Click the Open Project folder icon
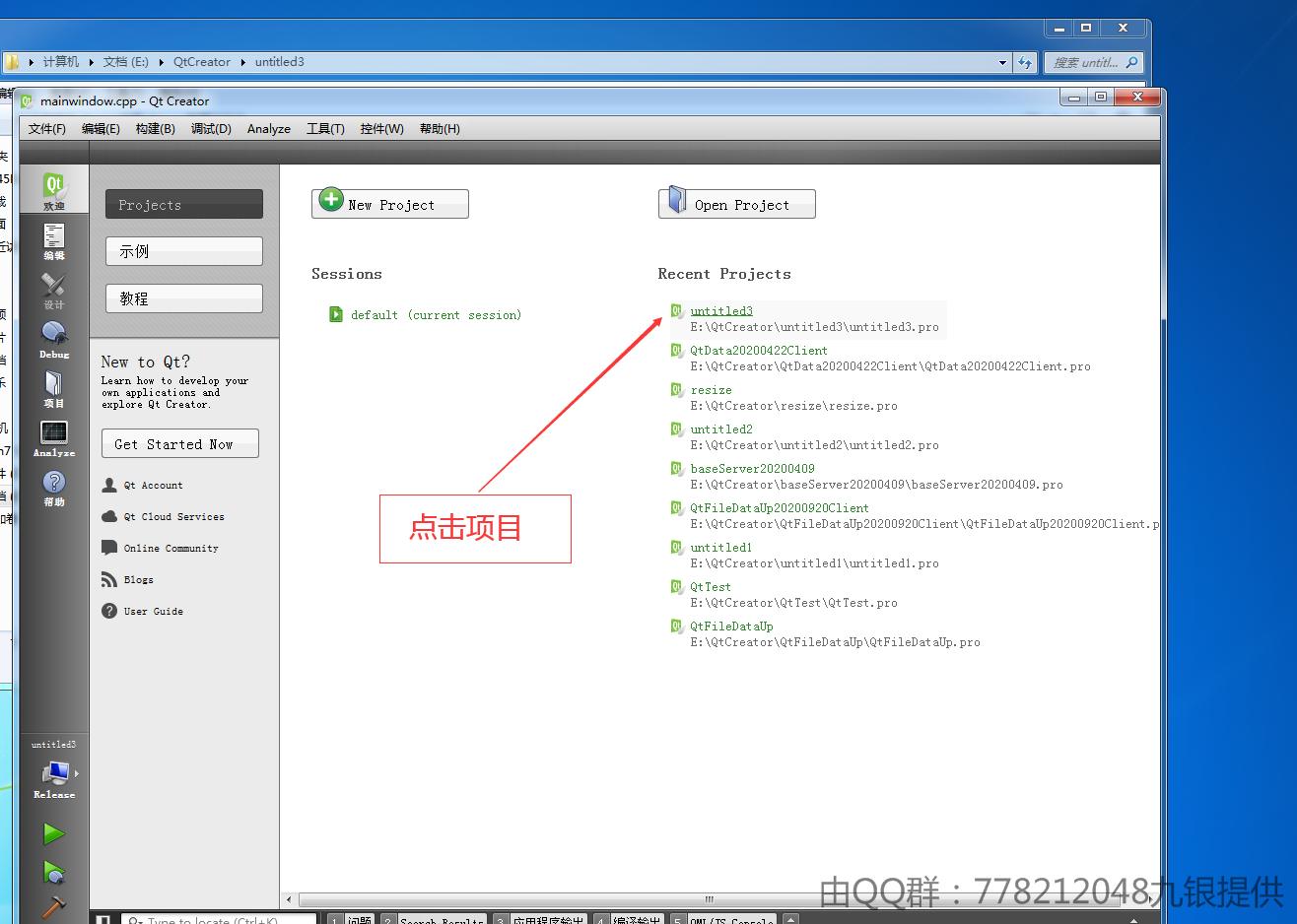 (x=677, y=200)
